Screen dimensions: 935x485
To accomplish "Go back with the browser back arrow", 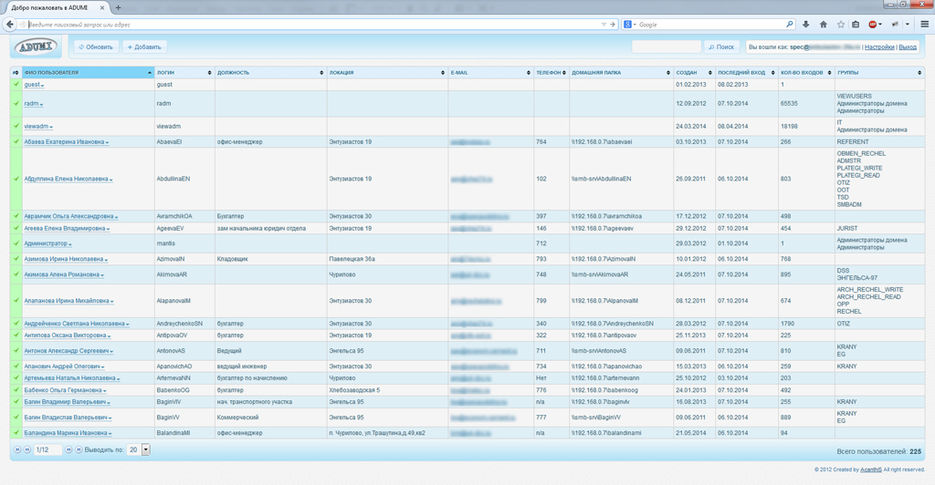I will pos(10,24).
